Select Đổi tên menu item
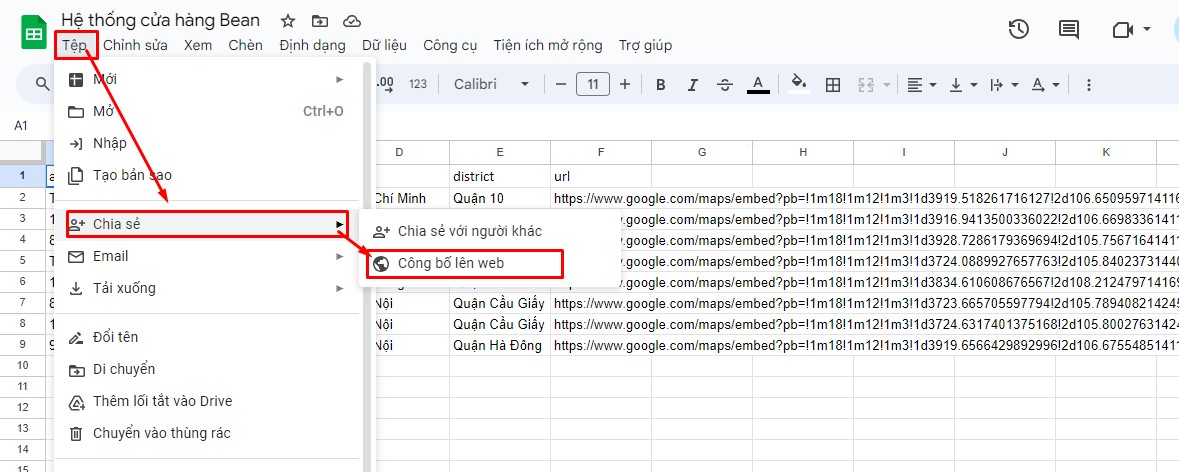Viewport: 1179px width, 472px height. click(207, 337)
